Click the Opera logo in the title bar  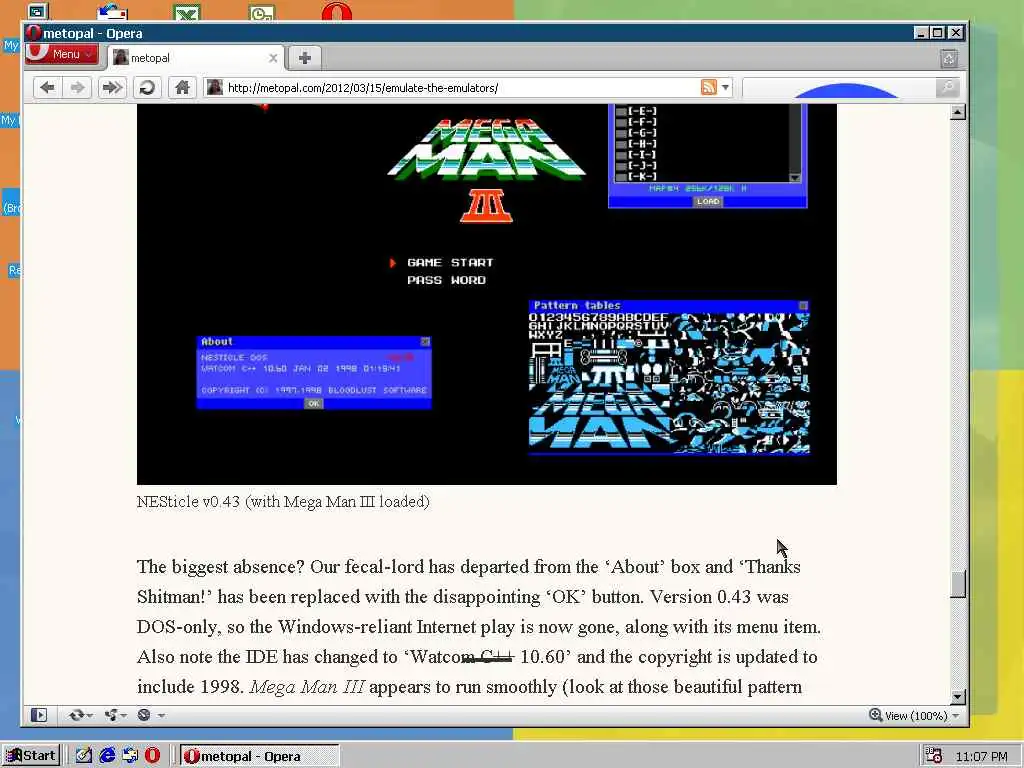(x=34, y=33)
